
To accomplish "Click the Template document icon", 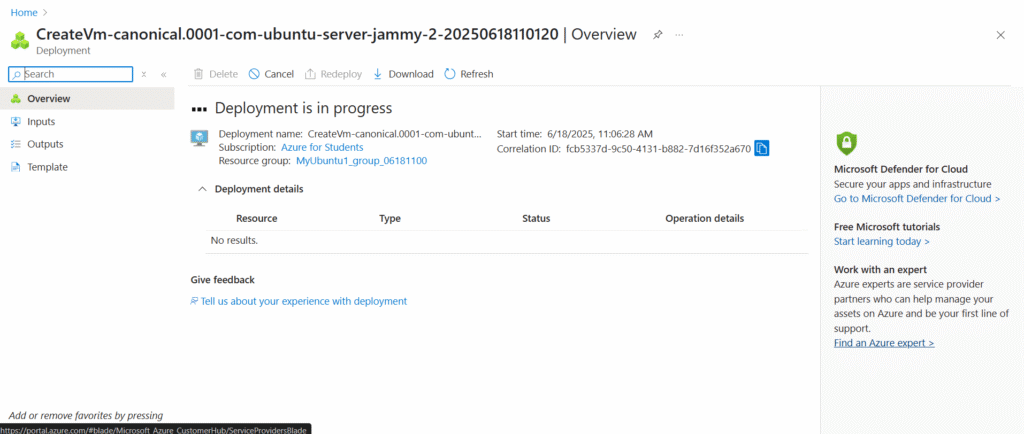I will point(16,167).
